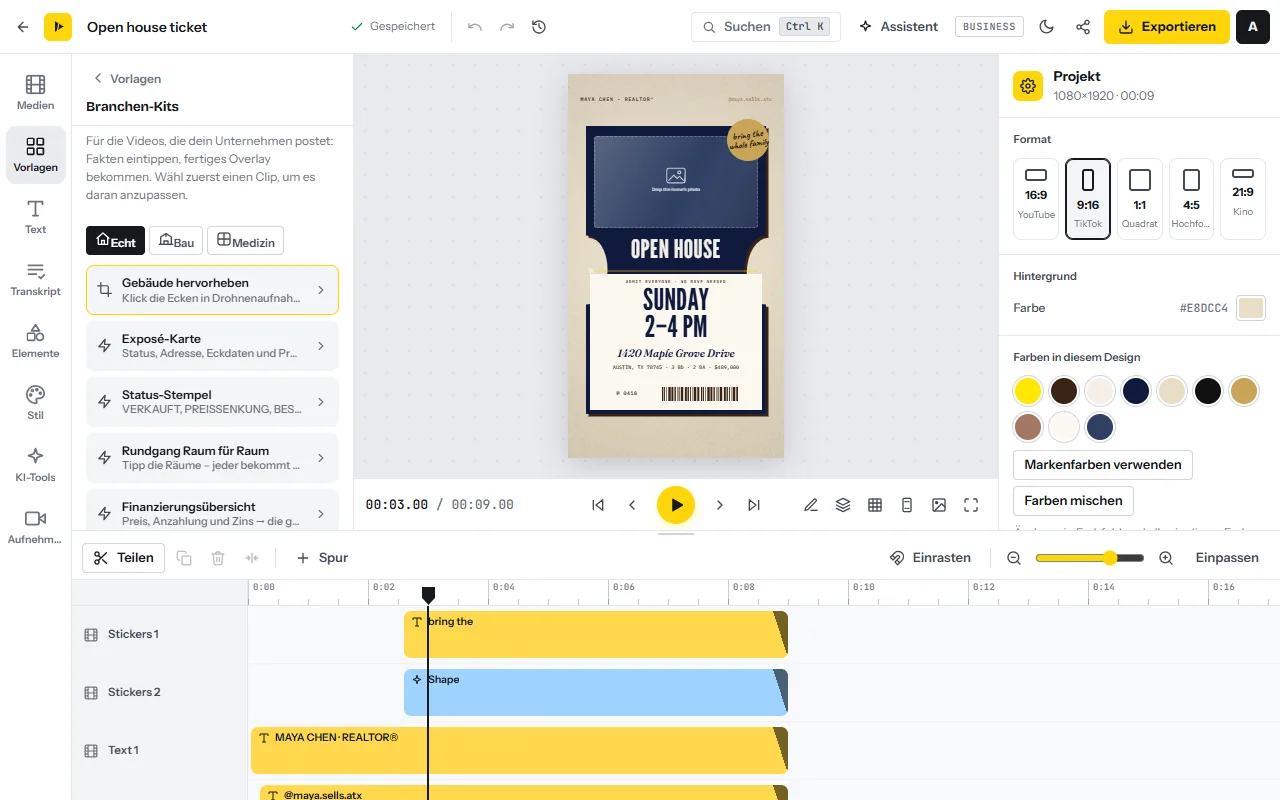Undo the last action
Screen dimensions: 1280x800
(475, 27)
